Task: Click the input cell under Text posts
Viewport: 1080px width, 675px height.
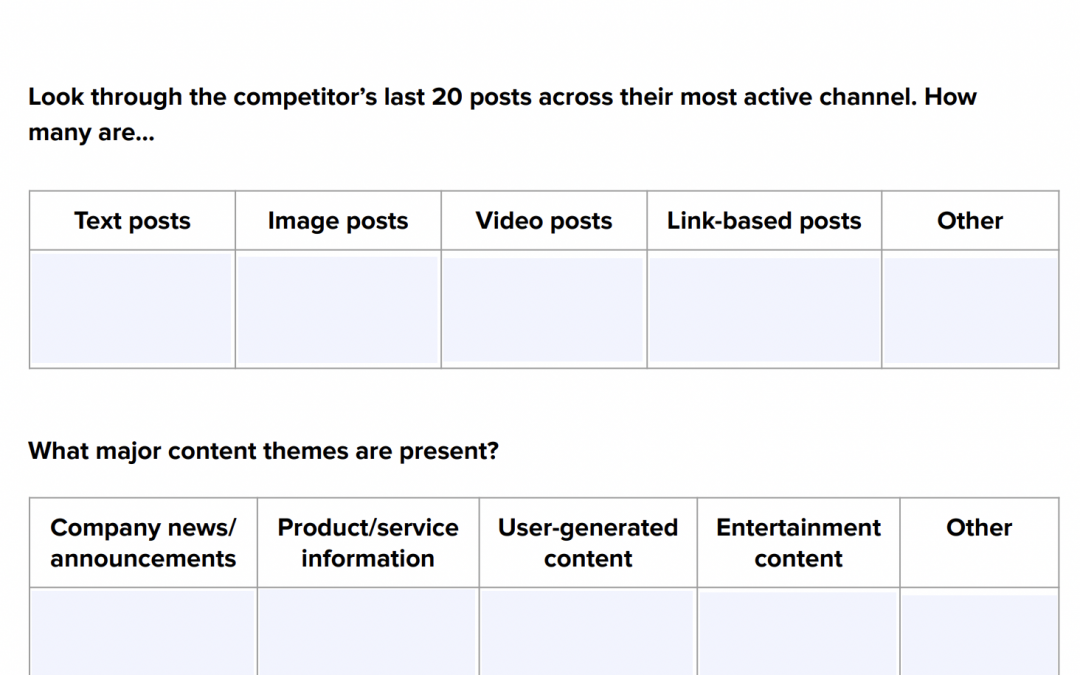Action: point(132,308)
